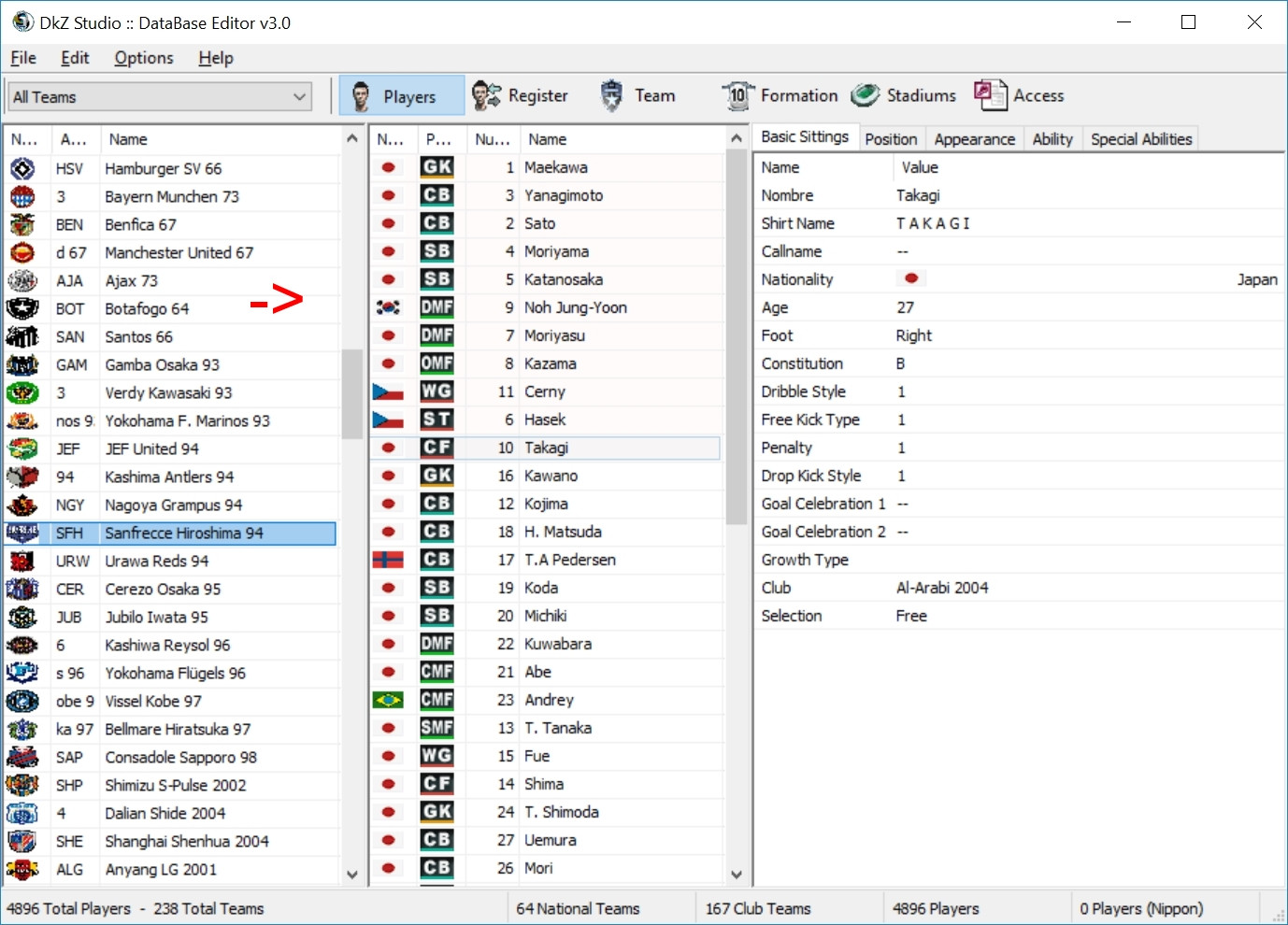Screen dimensions: 1288x925
Task: Open the Players section in toolbar
Action: [401, 95]
